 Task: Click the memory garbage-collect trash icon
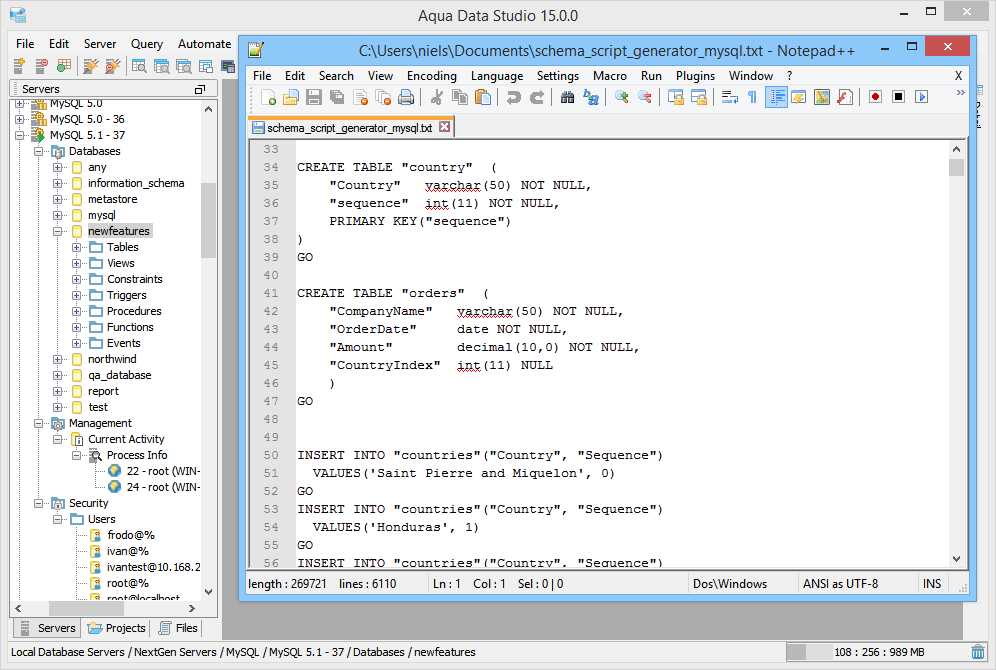(x=978, y=652)
